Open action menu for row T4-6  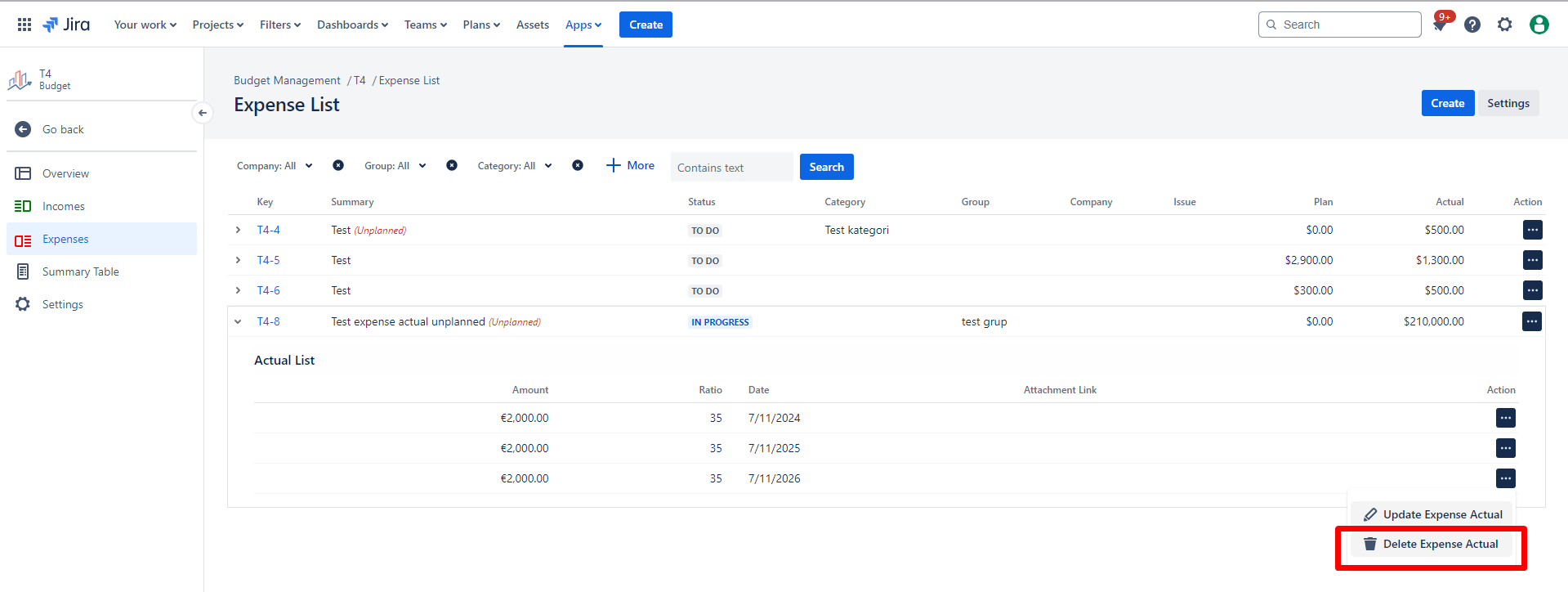point(1533,290)
